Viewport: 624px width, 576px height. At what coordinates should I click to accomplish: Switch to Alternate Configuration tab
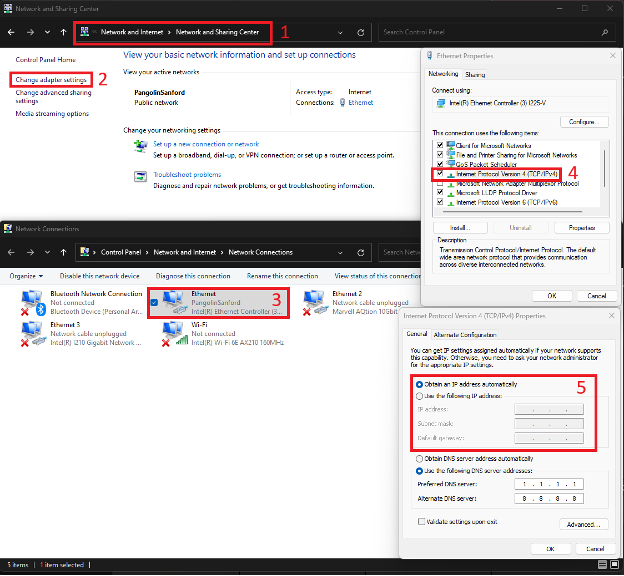pos(464,334)
